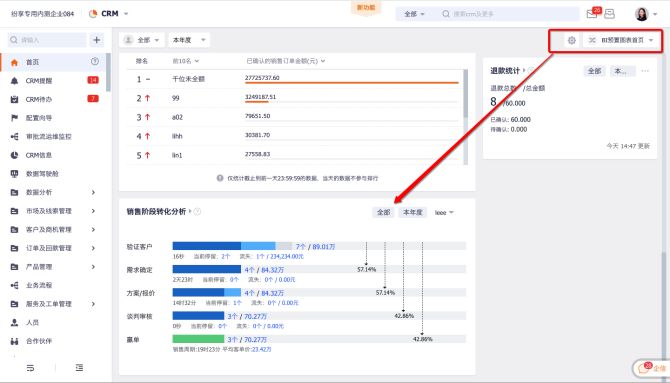The image size is (670, 383).
Task: Open the 已确认的销售订单金额 metric dropdown
Action: 286,61
